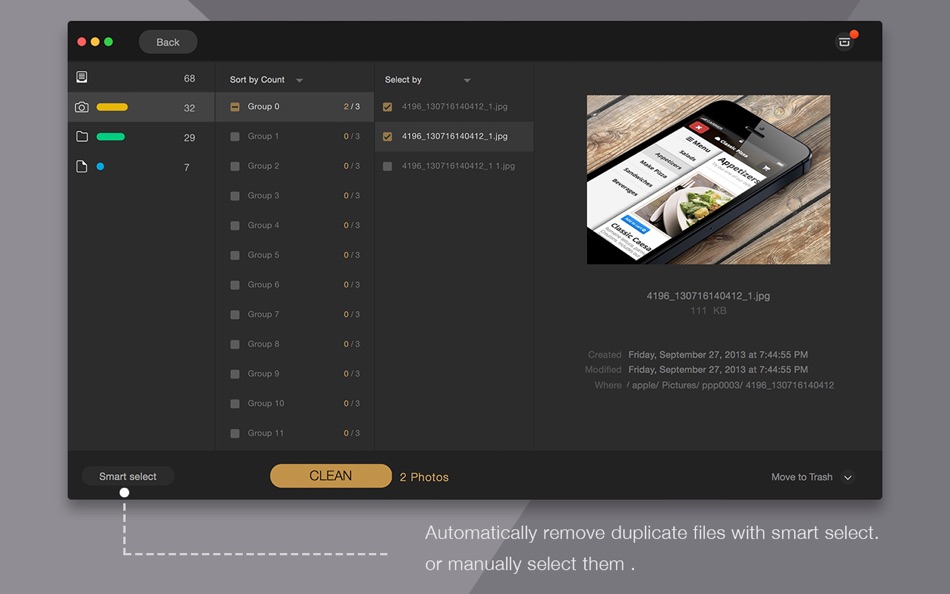Expand the Move to Trash options chevron

pyautogui.click(x=848, y=477)
